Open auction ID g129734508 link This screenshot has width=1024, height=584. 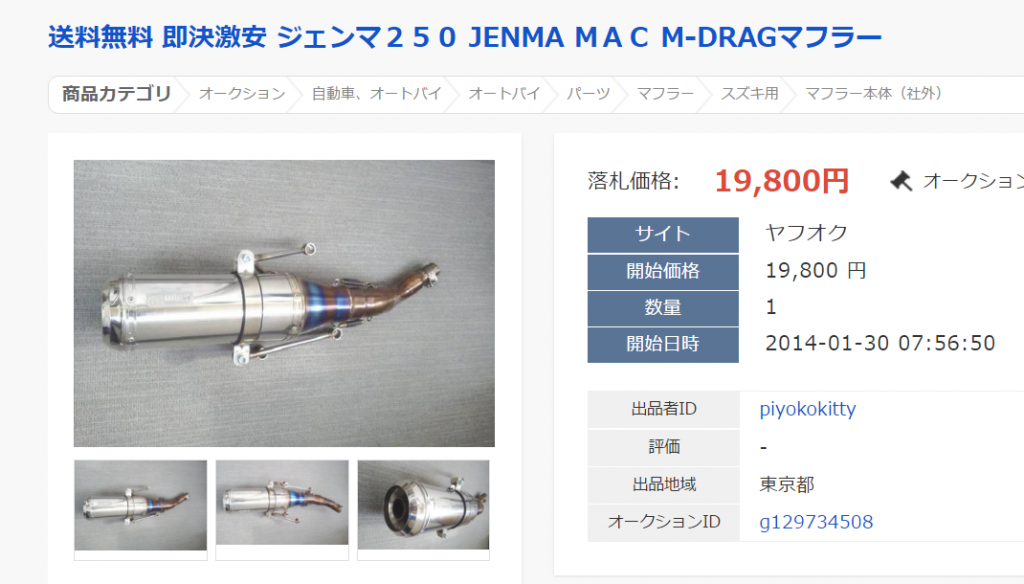pyautogui.click(x=816, y=522)
